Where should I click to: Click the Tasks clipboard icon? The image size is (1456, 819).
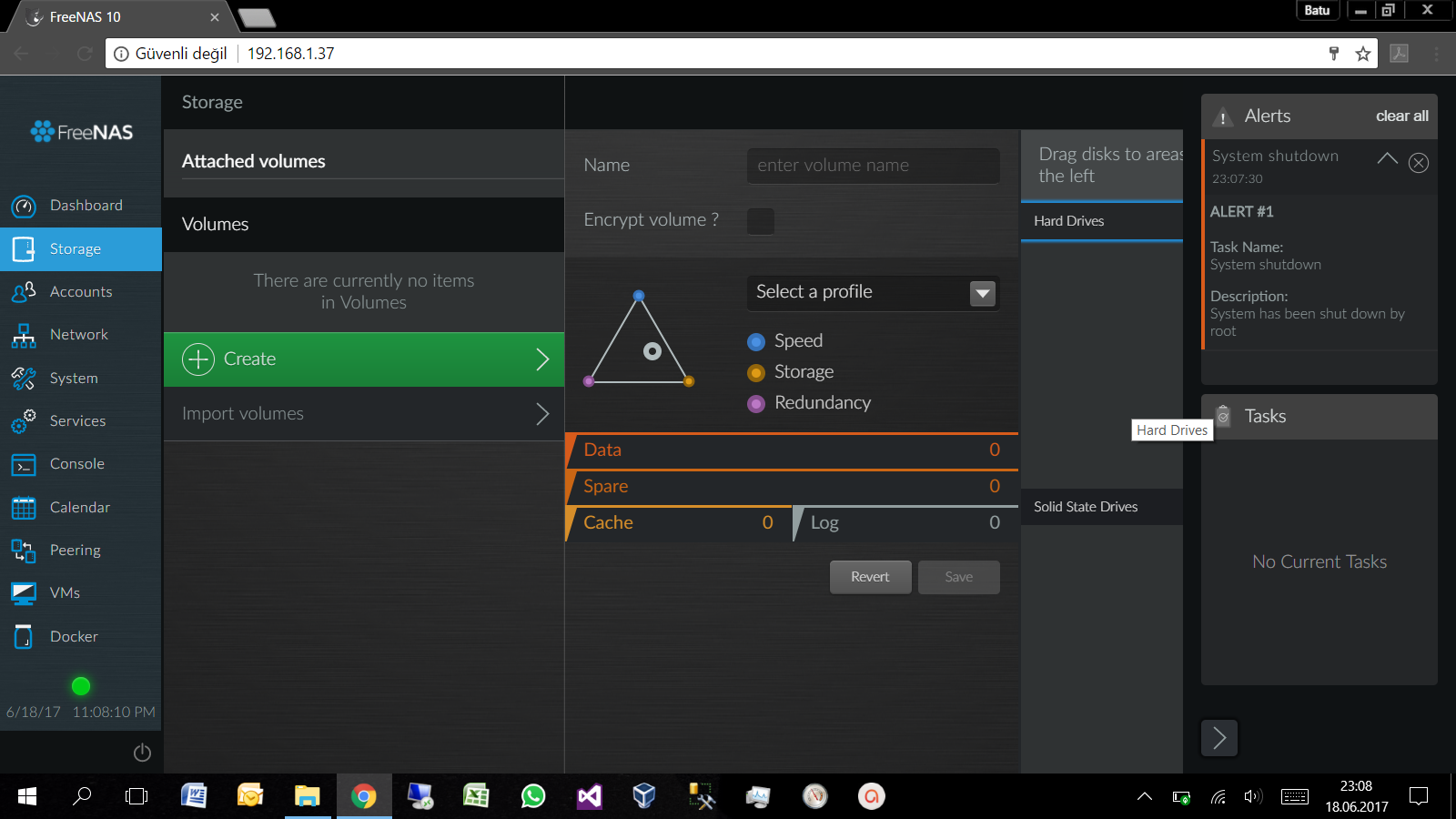point(1223,416)
